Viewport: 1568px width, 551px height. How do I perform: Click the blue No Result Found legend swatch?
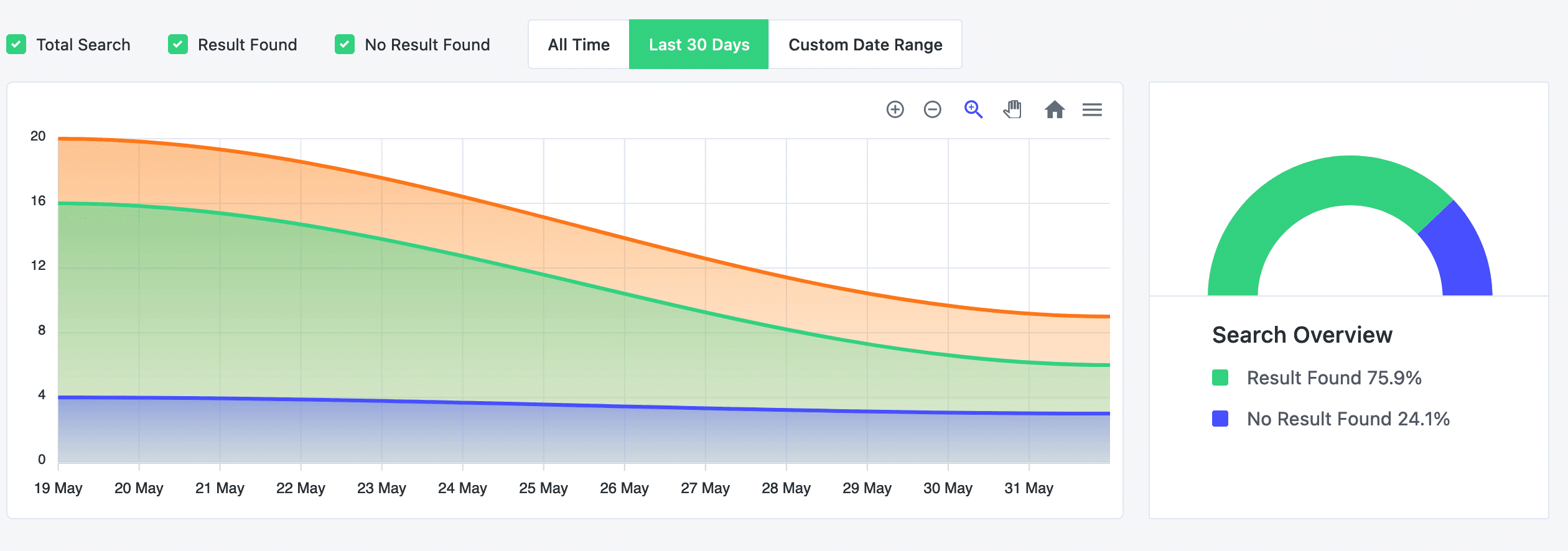[1220, 419]
